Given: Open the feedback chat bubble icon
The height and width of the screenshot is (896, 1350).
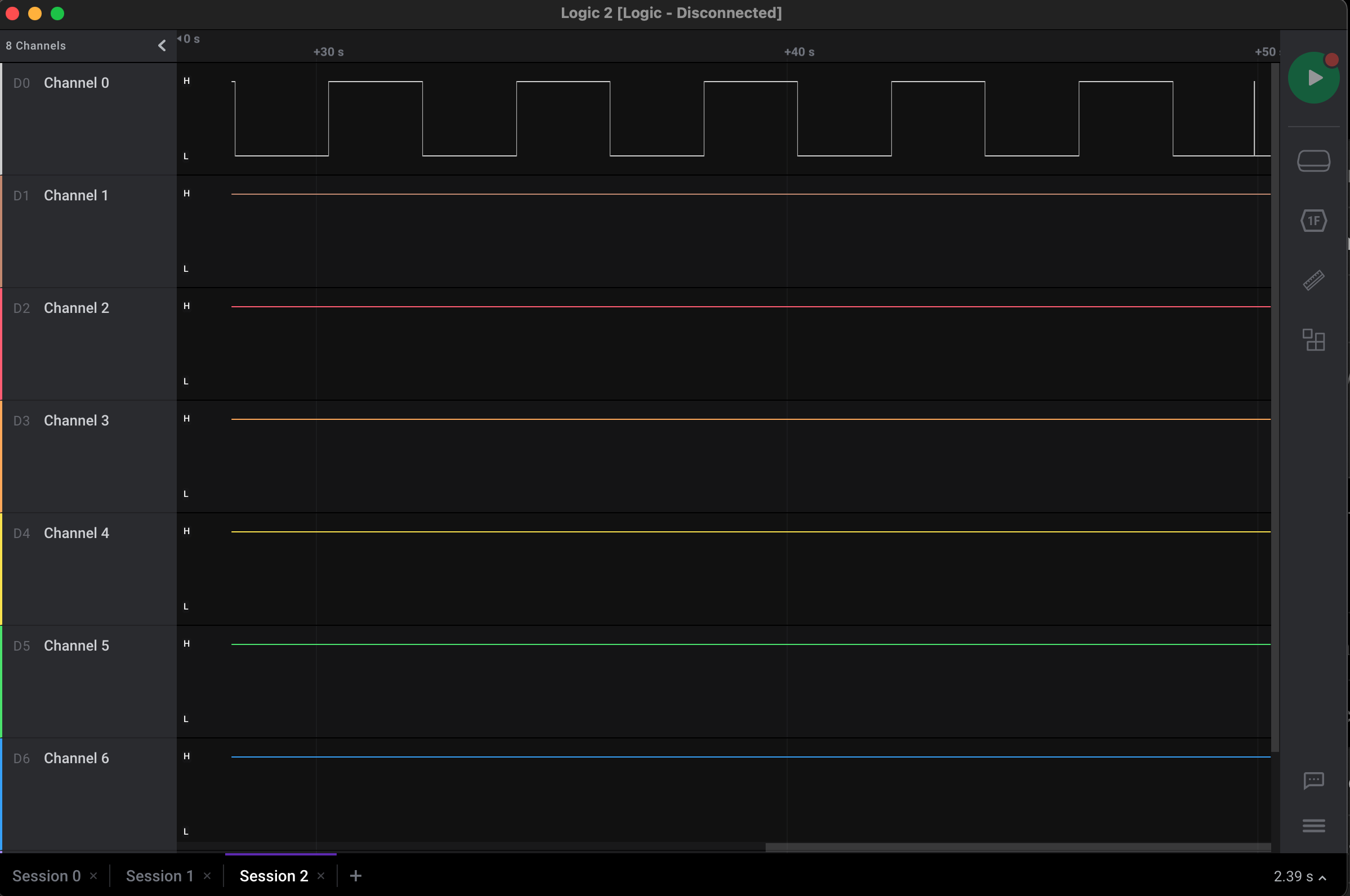Looking at the screenshot, I should click(1313, 780).
